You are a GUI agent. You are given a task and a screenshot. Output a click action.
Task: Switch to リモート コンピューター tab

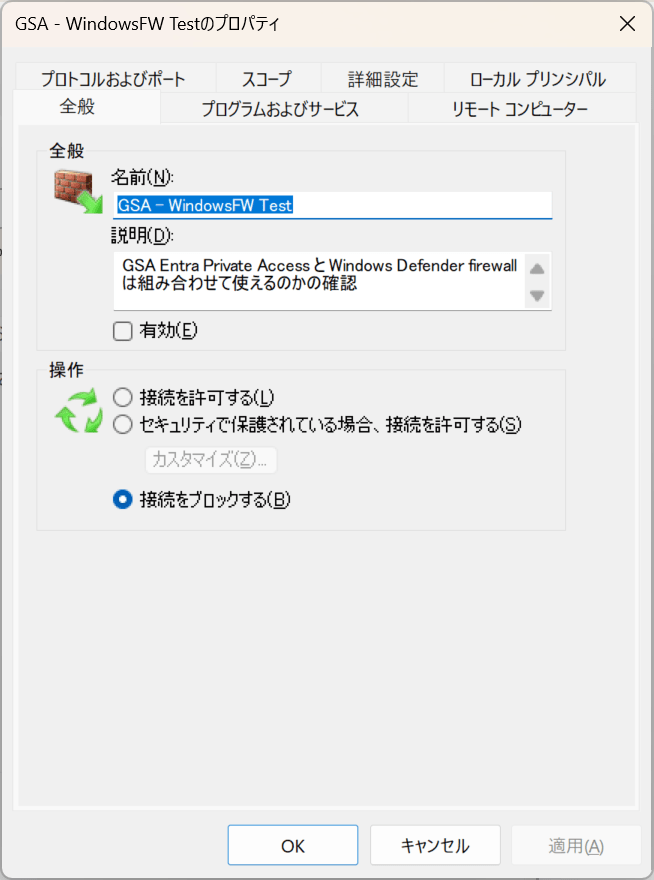520,108
